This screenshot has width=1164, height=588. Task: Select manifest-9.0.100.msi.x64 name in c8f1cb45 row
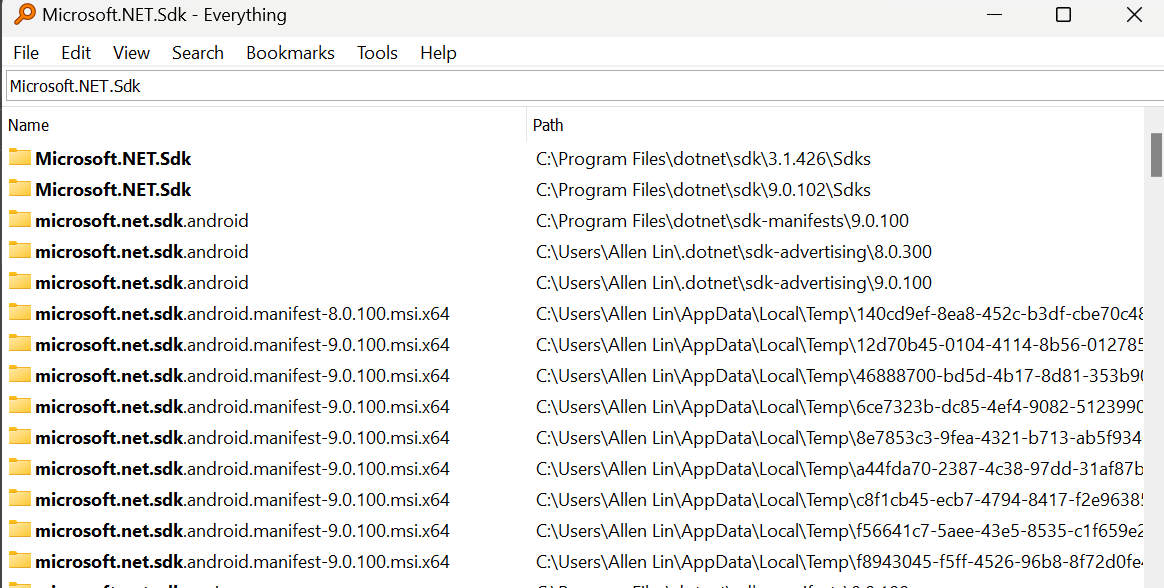click(x=242, y=500)
